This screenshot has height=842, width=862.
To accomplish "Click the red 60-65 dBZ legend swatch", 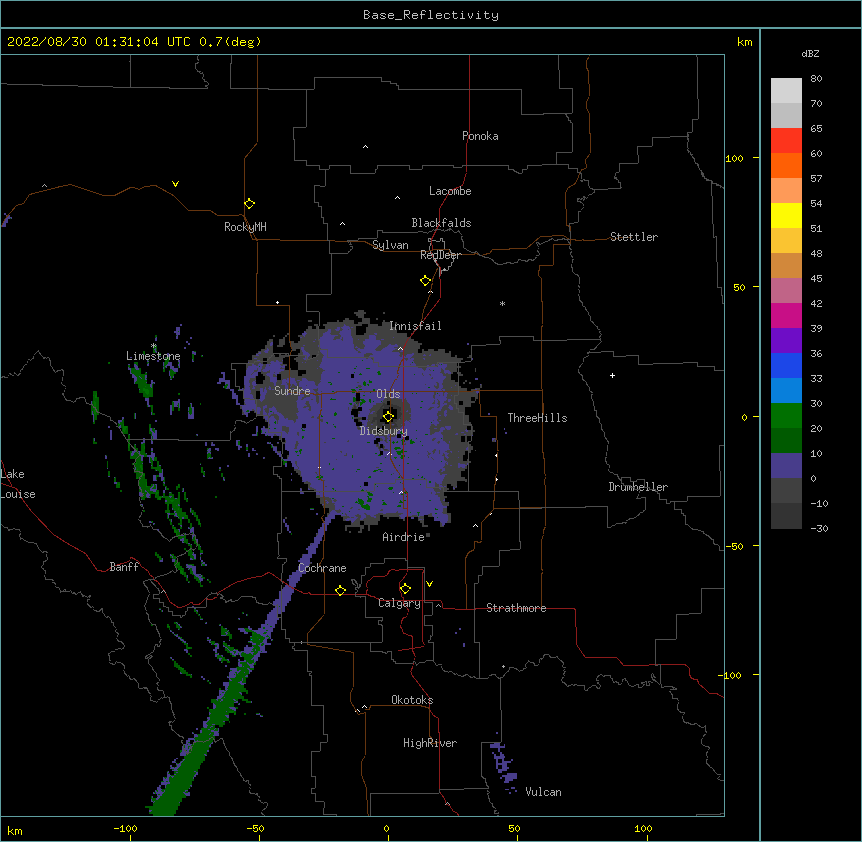I will tap(786, 141).
